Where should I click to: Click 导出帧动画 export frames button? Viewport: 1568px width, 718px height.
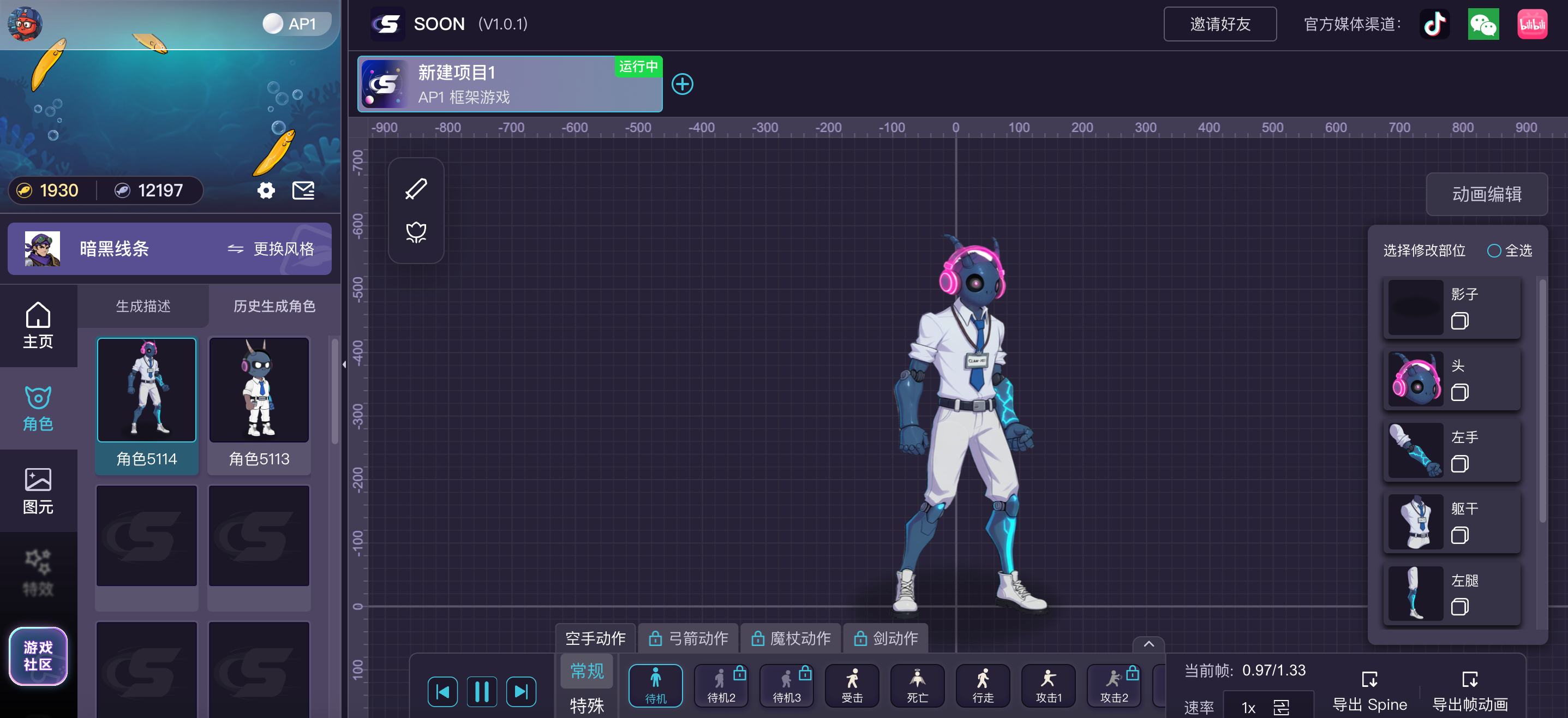tap(1469, 691)
